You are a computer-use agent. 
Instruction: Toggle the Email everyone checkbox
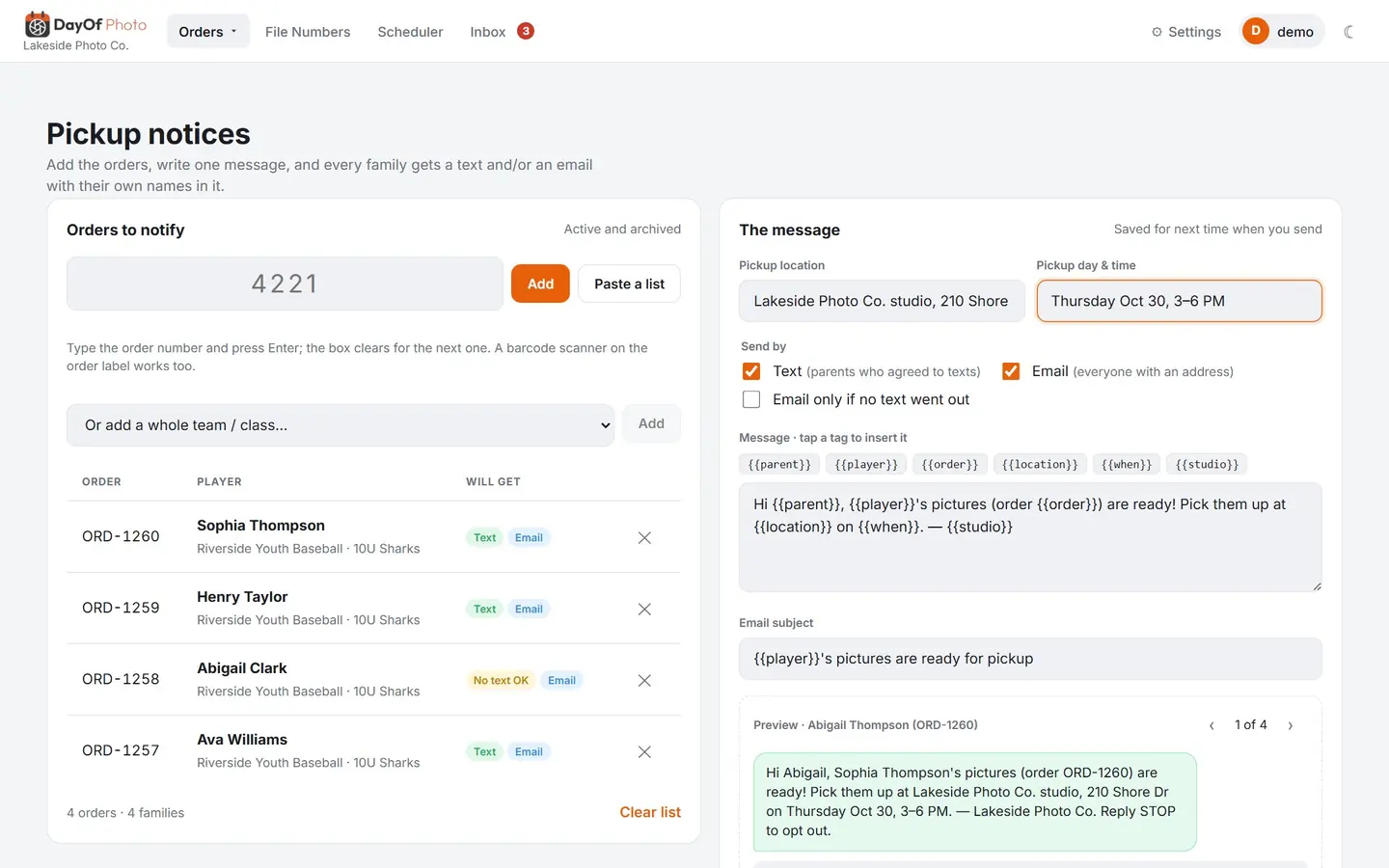1011,371
